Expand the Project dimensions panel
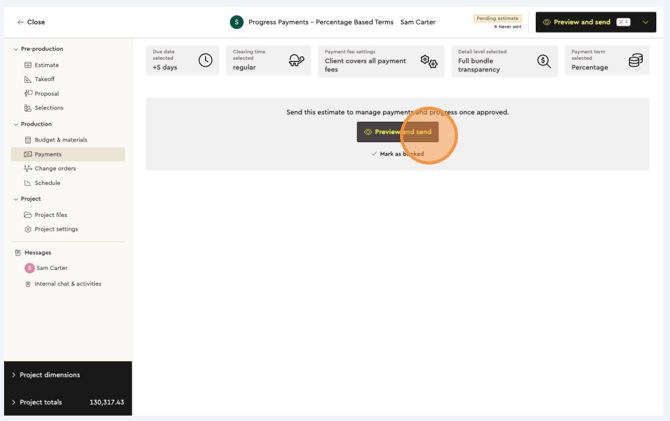The image size is (670, 421). 14,375
